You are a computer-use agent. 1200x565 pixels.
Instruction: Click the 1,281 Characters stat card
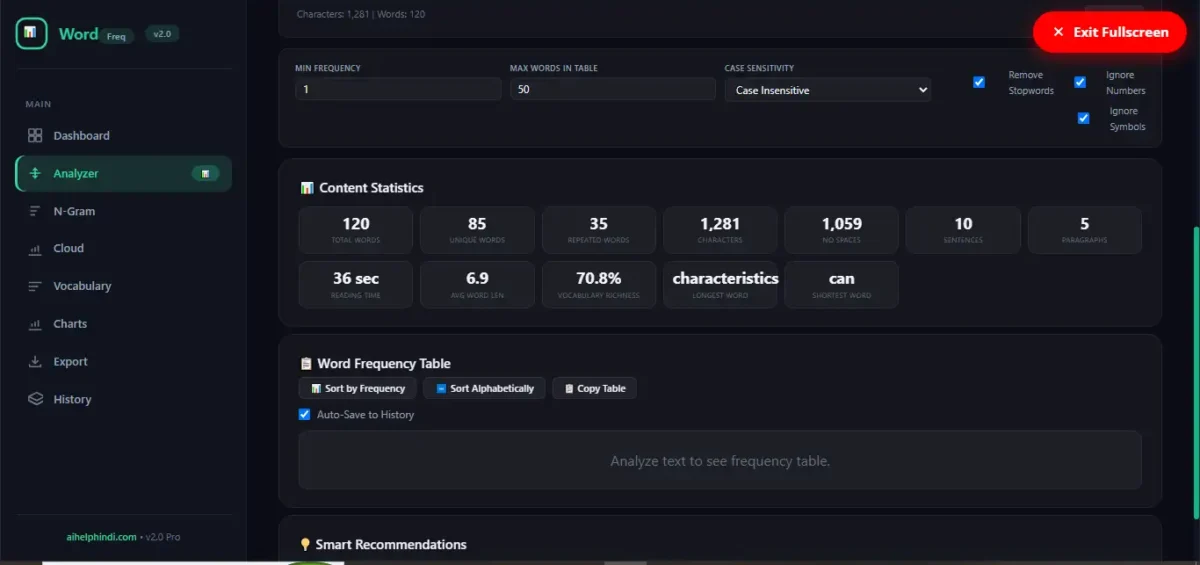pyautogui.click(x=720, y=230)
